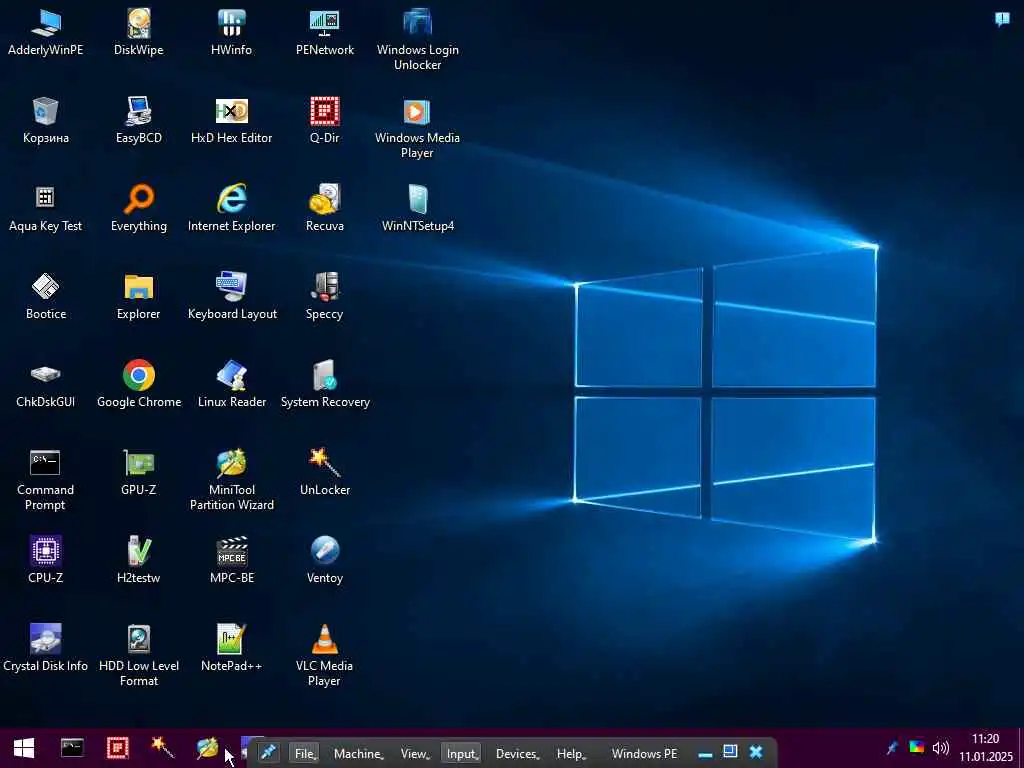Select the H2testw desktop icon
Screen dimensions: 1024x768
pos(138,561)
